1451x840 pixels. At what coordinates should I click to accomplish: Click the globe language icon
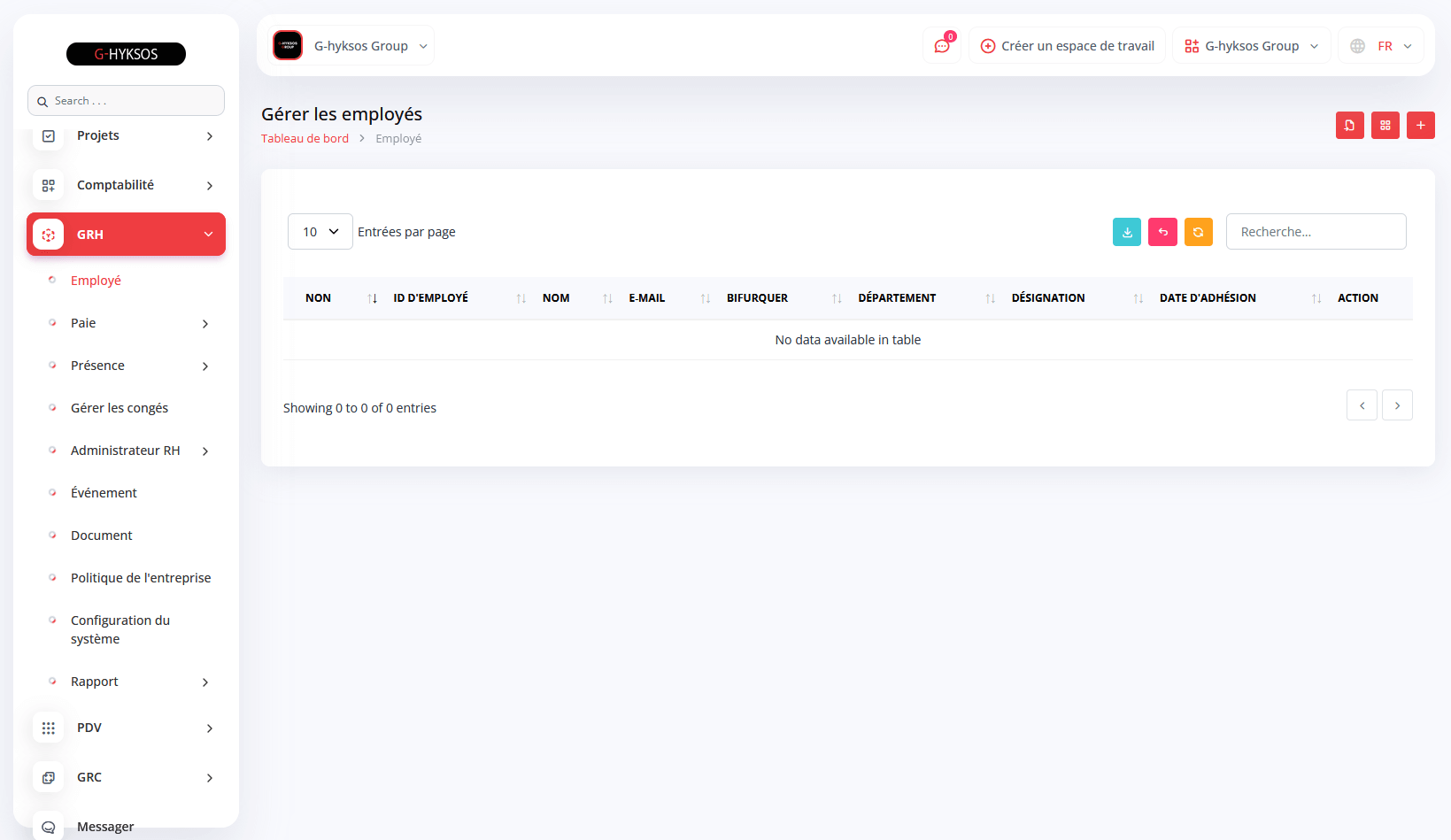click(x=1357, y=46)
